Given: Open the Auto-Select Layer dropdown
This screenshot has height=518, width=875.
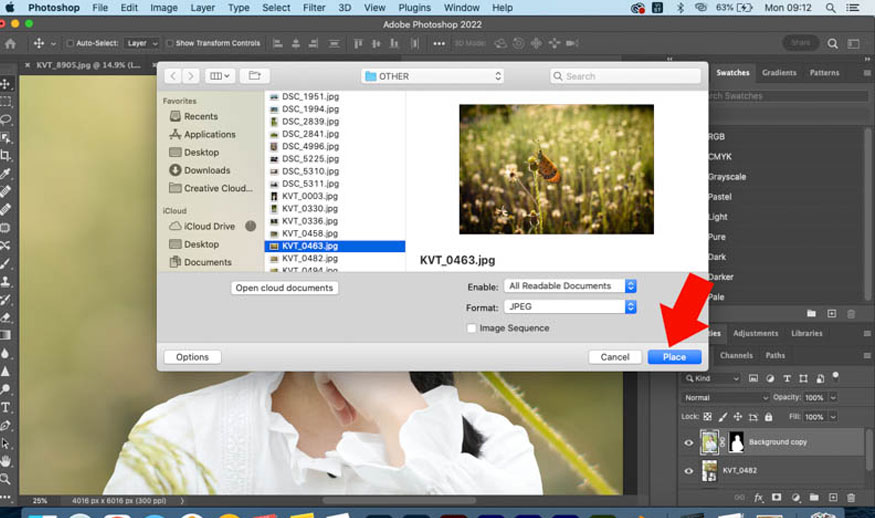Looking at the screenshot, I should point(142,43).
